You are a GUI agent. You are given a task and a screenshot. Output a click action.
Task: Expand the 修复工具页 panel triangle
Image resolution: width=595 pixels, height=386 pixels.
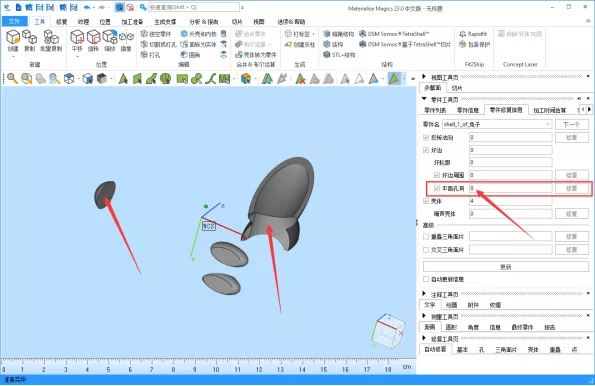point(424,338)
